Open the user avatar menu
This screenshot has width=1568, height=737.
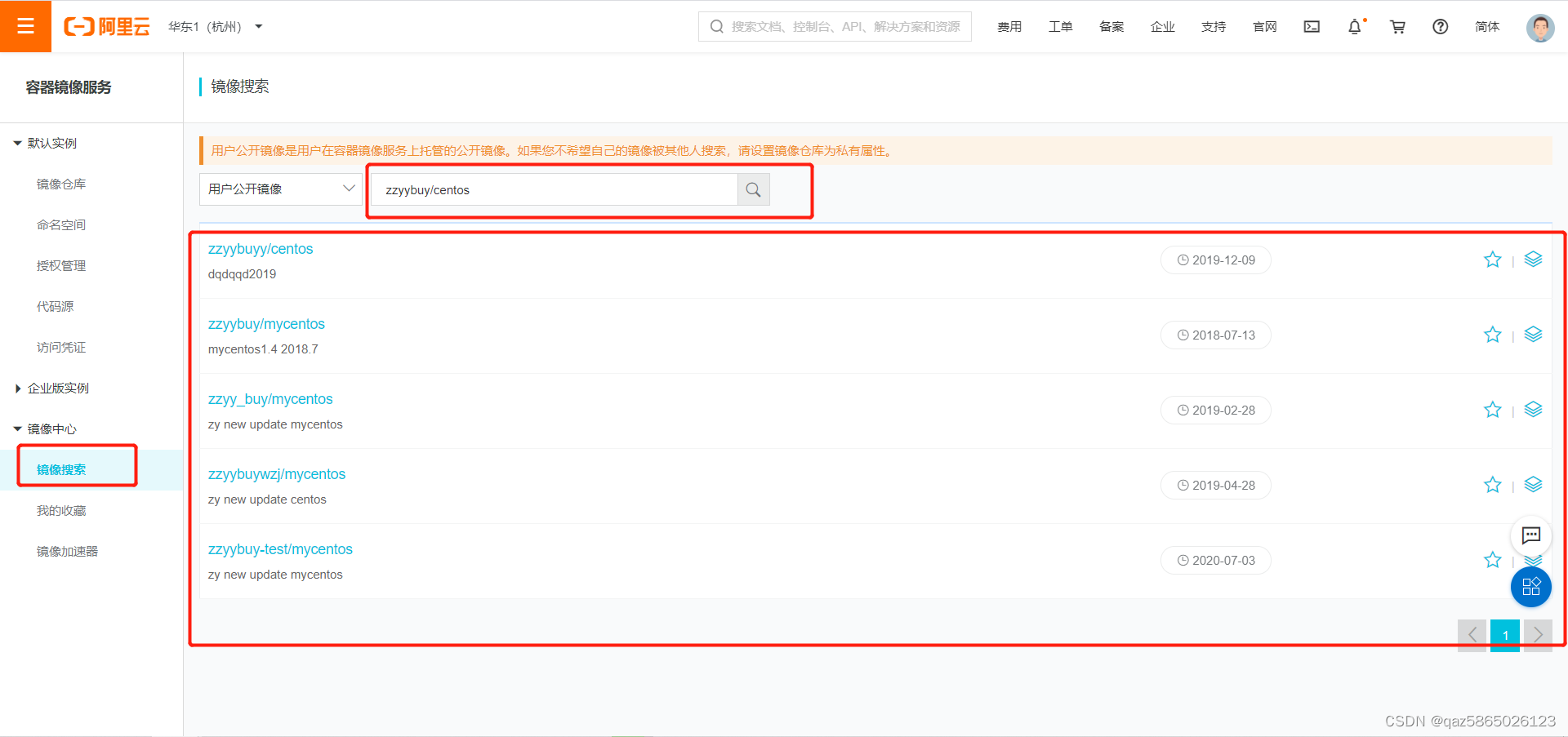pyautogui.click(x=1540, y=27)
